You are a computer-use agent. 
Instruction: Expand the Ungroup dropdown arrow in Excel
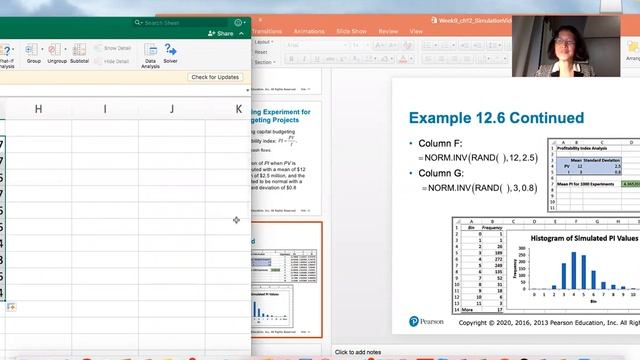65,50
